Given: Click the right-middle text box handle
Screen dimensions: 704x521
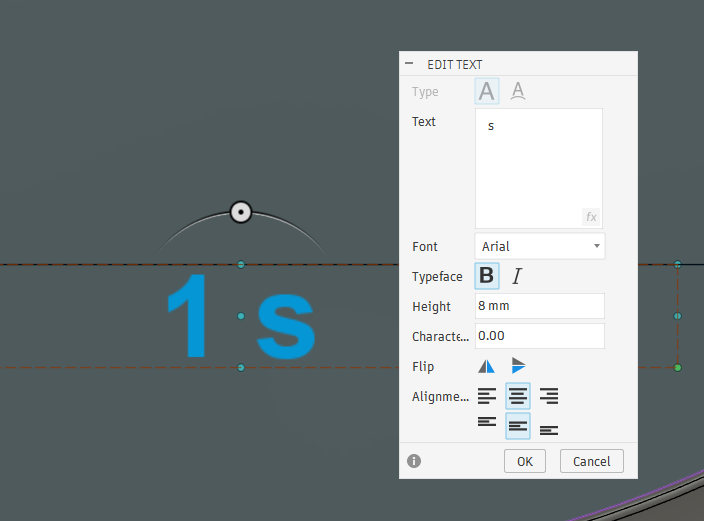Looking at the screenshot, I should point(678,316).
